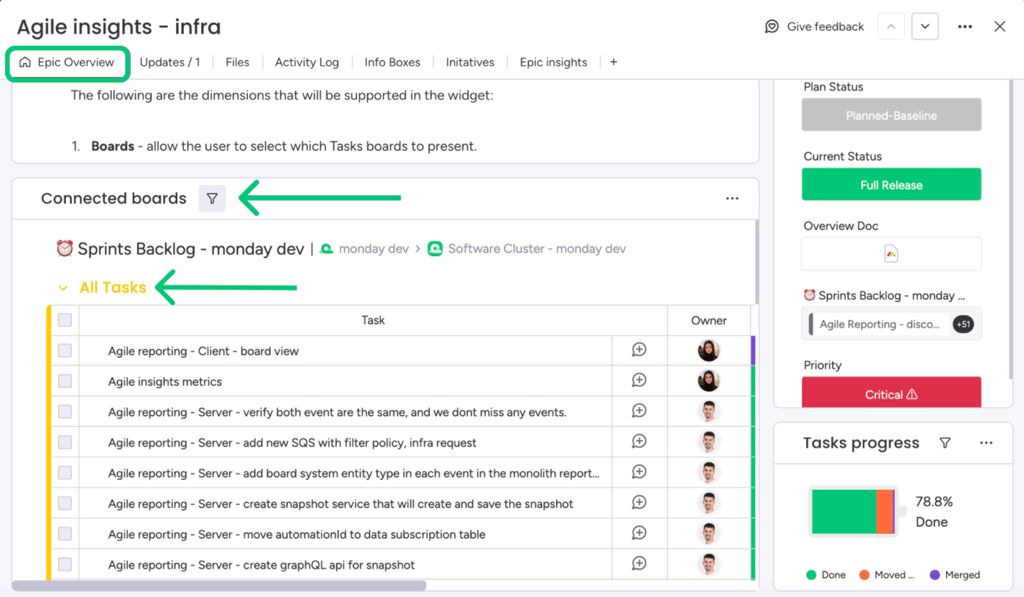
Task: Open Software Cluster - monday dev link
Action: (537, 249)
